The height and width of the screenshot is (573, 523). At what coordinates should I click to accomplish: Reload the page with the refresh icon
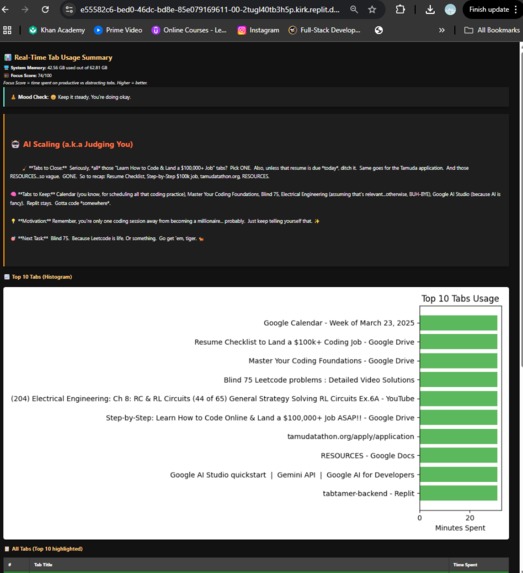(x=45, y=10)
